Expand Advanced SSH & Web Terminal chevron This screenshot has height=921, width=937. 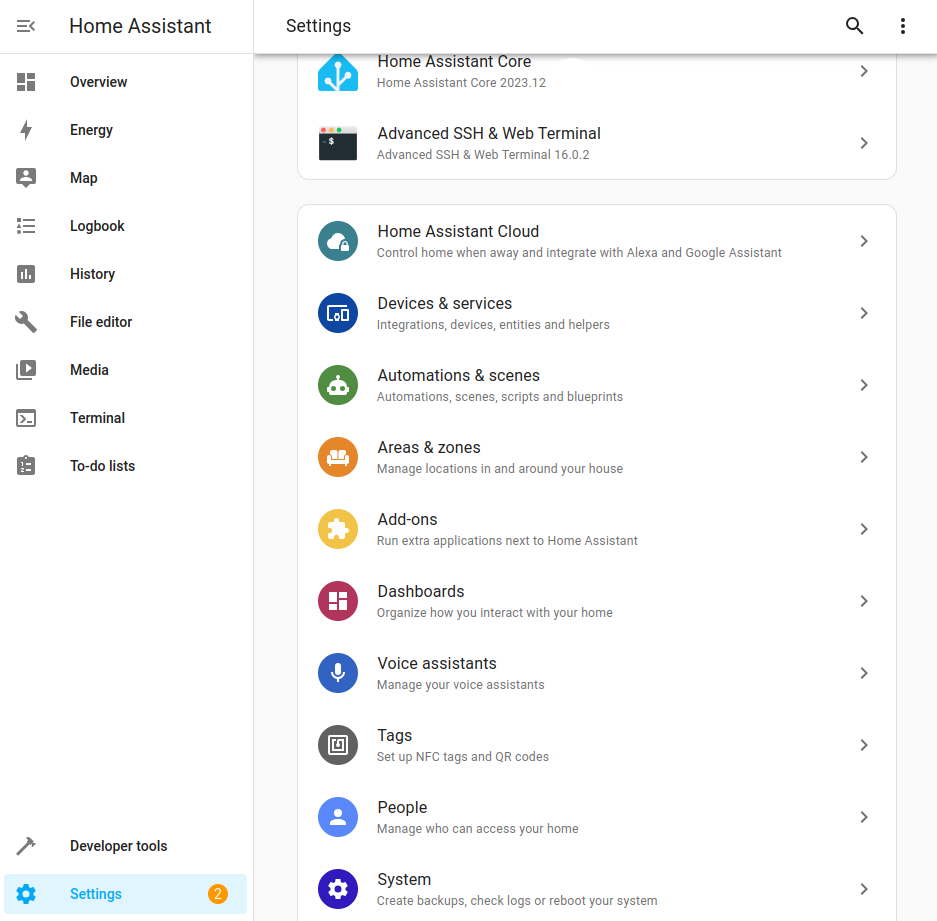coord(864,143)
